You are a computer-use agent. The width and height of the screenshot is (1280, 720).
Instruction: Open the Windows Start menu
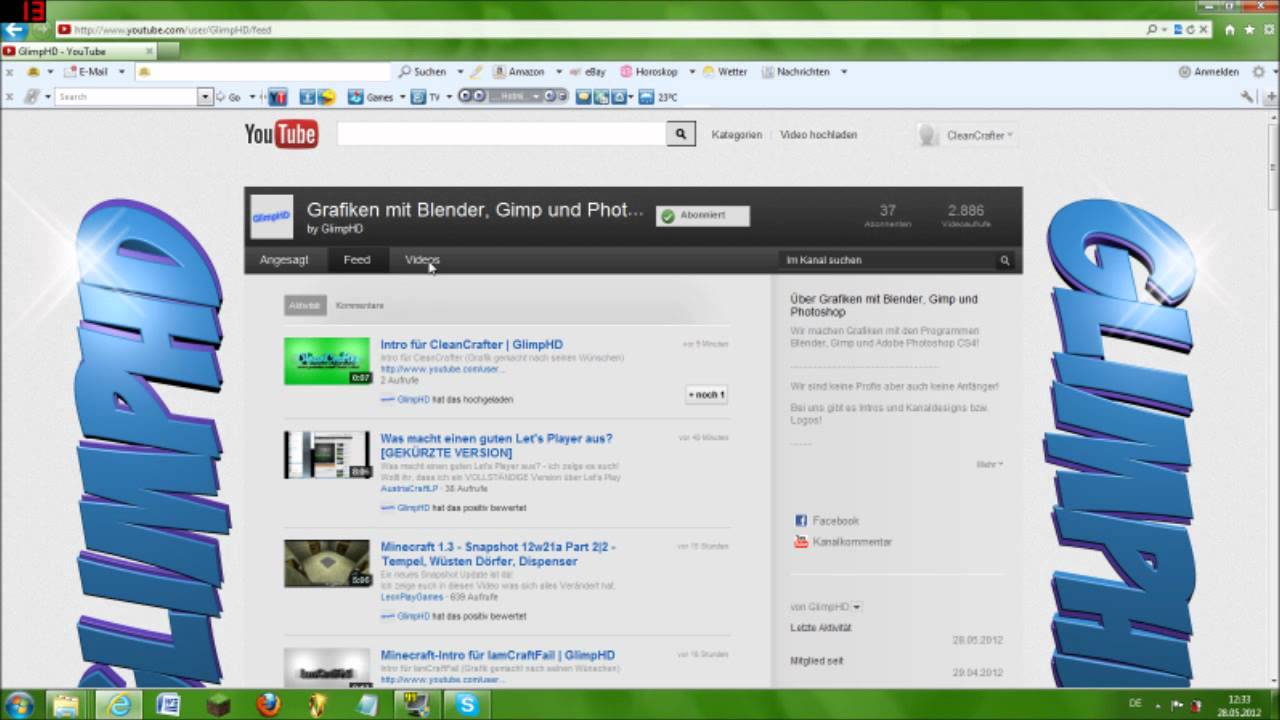pyautogui.click(x=19, y=705)
